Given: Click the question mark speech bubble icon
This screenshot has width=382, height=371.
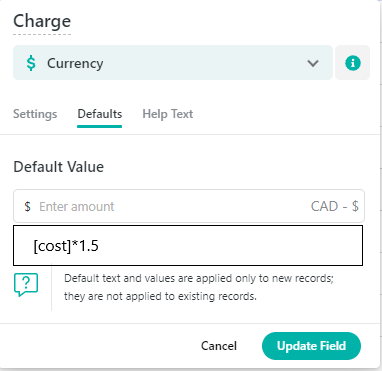Looking at the screenshot, I should 26,285.
